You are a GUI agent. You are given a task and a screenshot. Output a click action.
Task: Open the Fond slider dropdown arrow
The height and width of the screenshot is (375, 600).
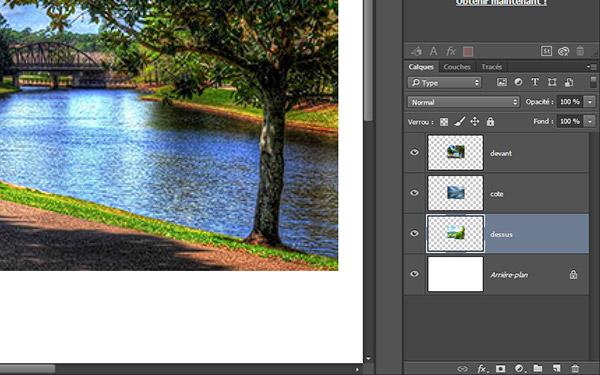point(590,121)
